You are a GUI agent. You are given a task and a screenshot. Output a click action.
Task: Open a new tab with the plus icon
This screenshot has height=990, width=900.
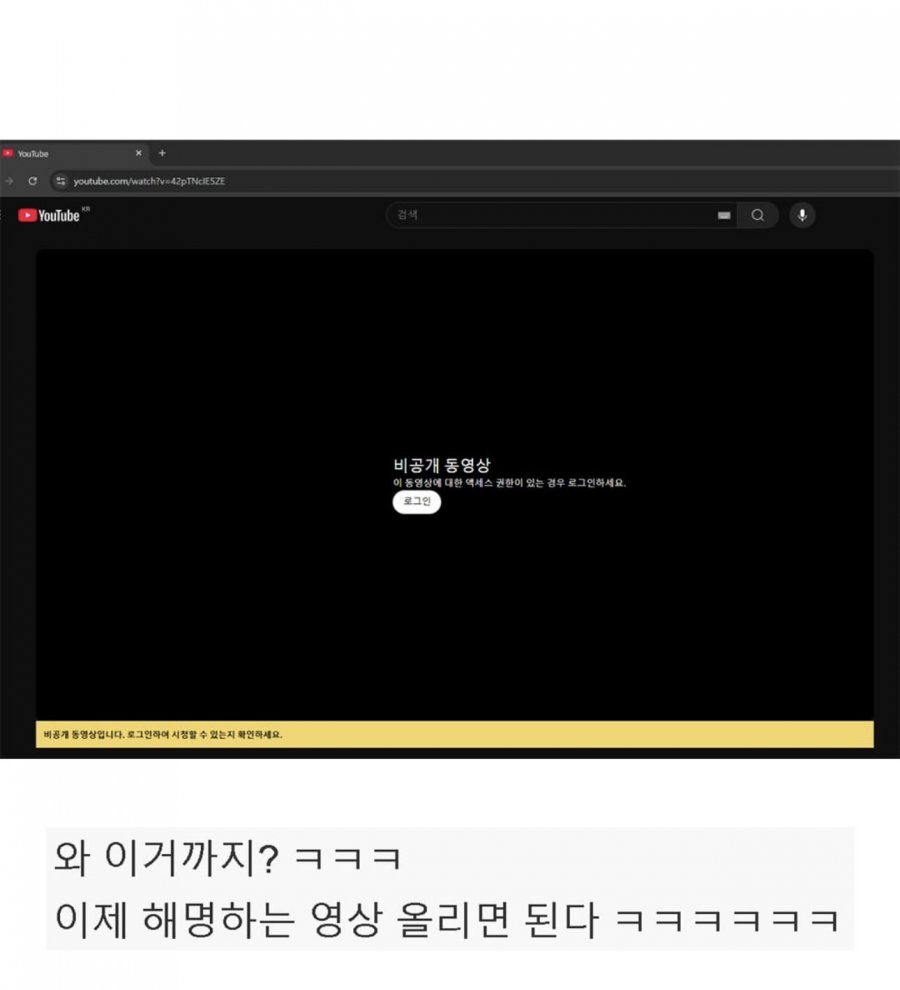click(162, 153)
